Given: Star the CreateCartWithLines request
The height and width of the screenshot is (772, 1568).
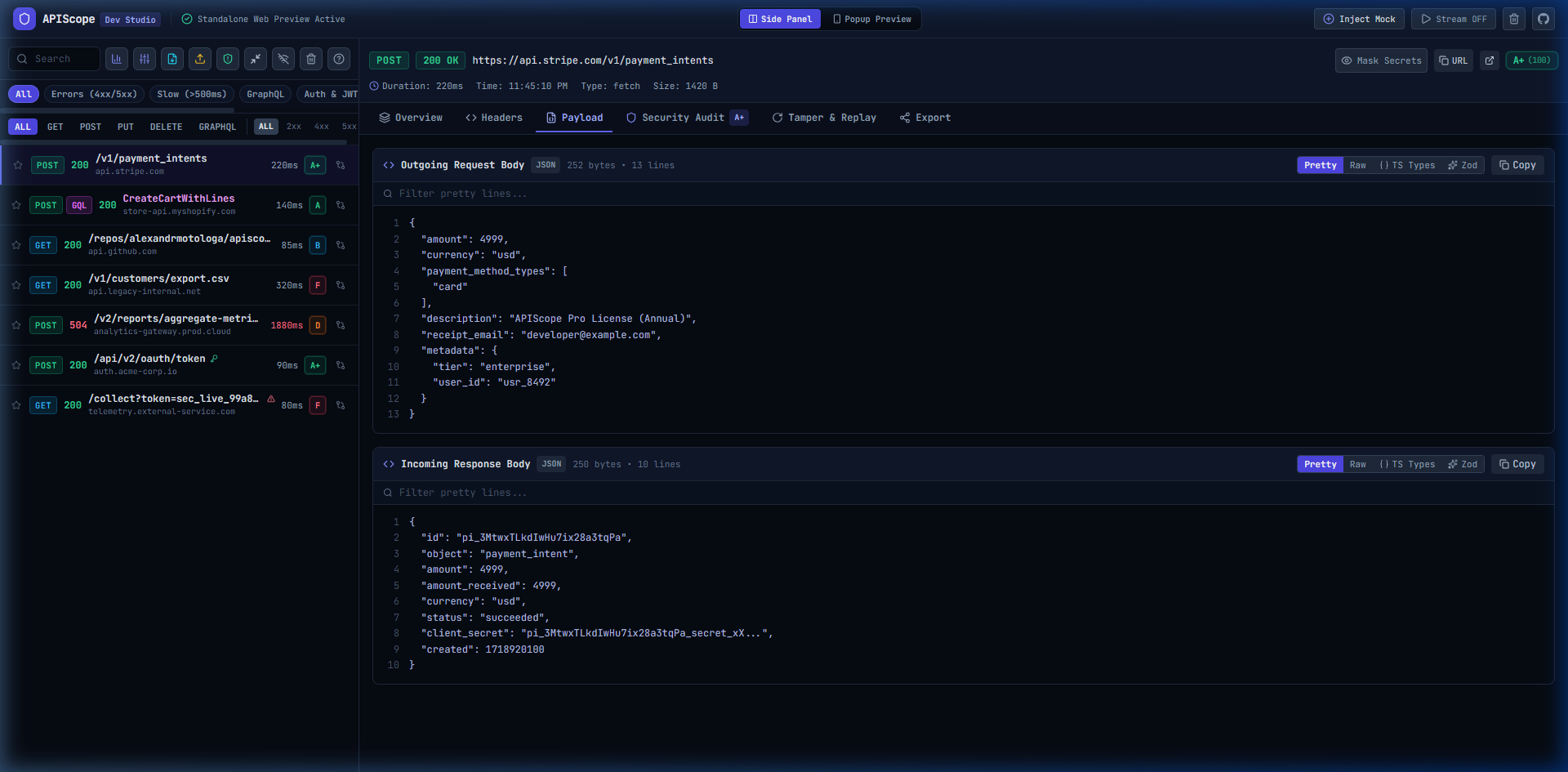Looking at the screenshot, I should coord(16,205).
